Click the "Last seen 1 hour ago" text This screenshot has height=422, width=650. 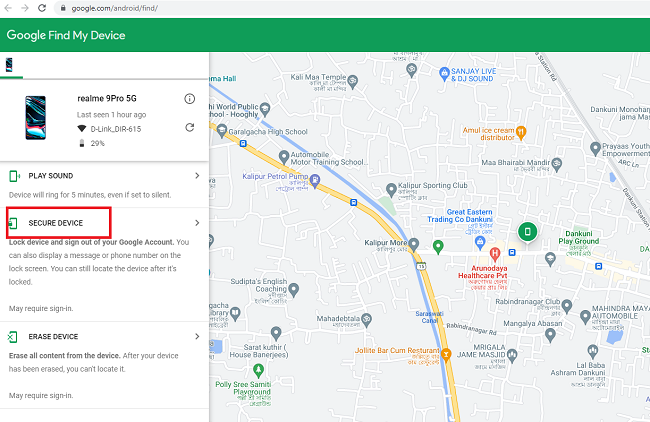(112, 114)
